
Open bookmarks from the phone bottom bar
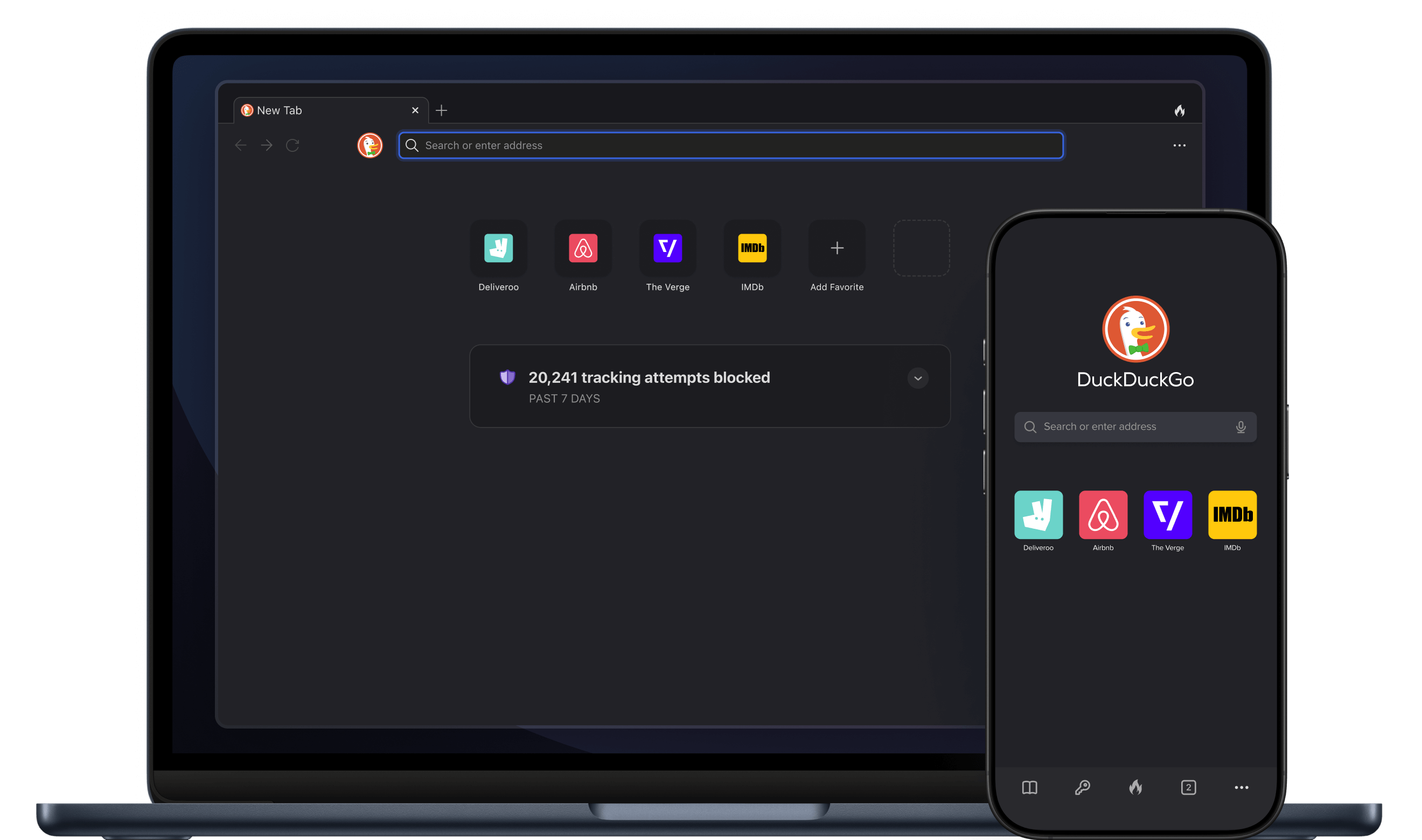pyautogui.click(x=1029, y=787)
